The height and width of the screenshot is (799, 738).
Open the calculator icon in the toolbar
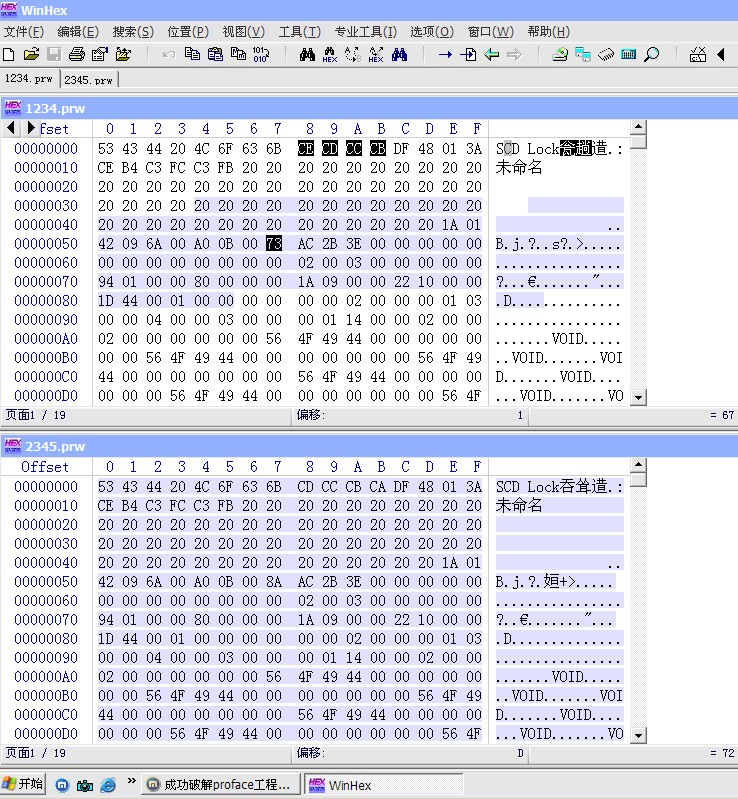[628, 54]
